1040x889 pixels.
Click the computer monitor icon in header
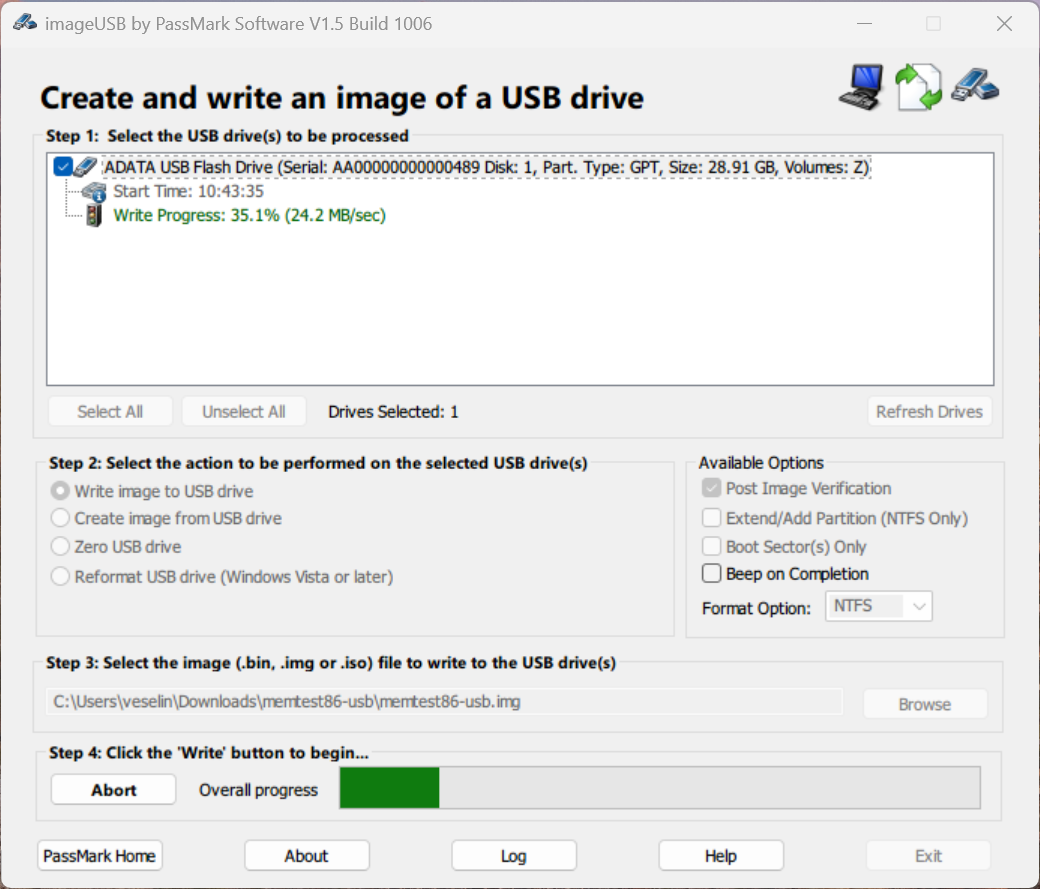(x=861, y=86)
